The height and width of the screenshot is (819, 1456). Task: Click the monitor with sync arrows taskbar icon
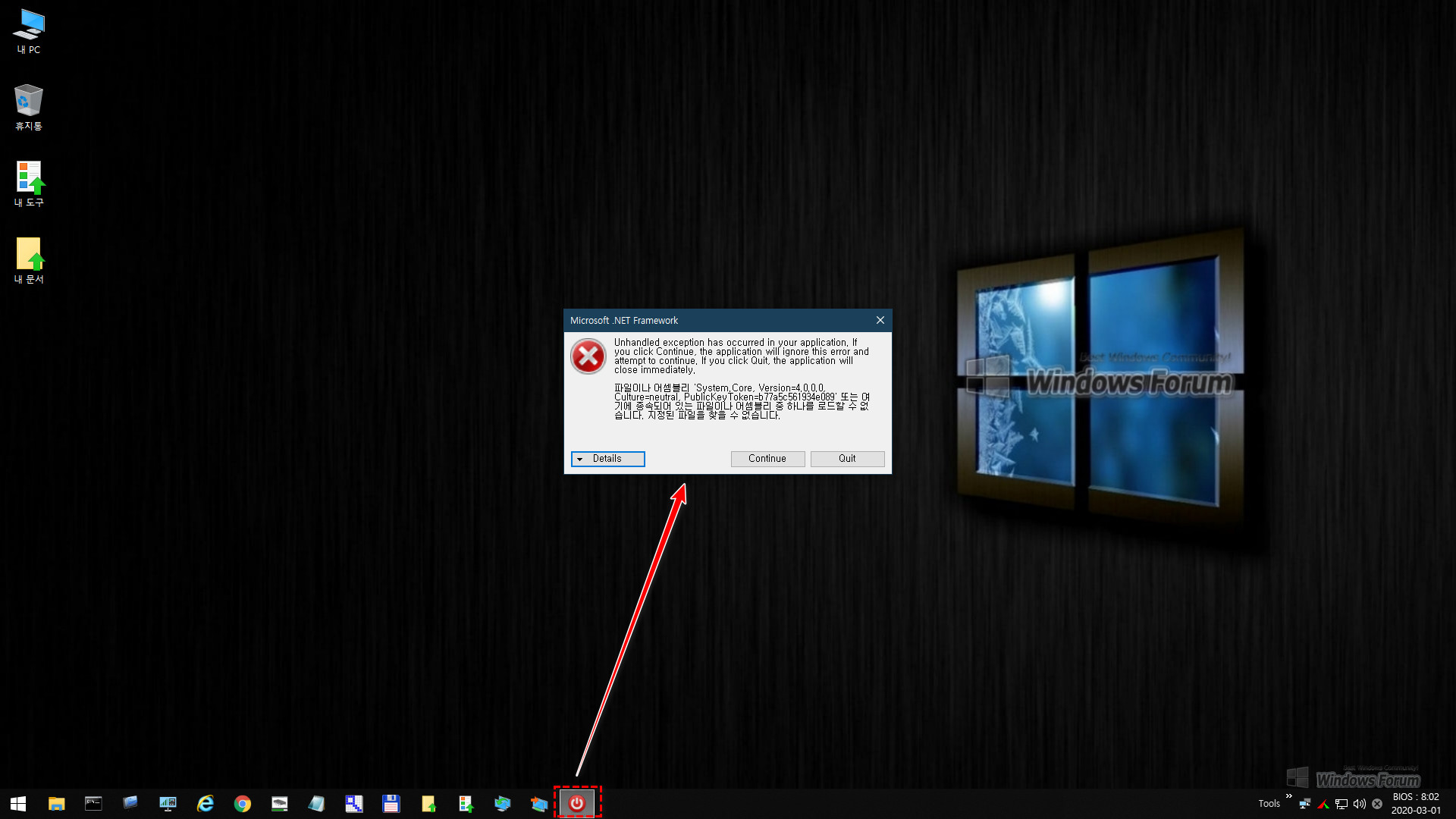click(502, 803)
